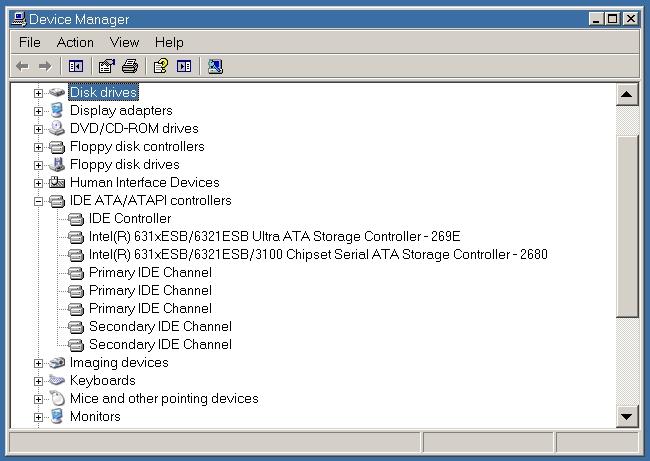Click the Floppy disk drives icon
Image resolution: width=650 pixels, height=461 pixels.
pyautogui.click(x=57, y=165)
